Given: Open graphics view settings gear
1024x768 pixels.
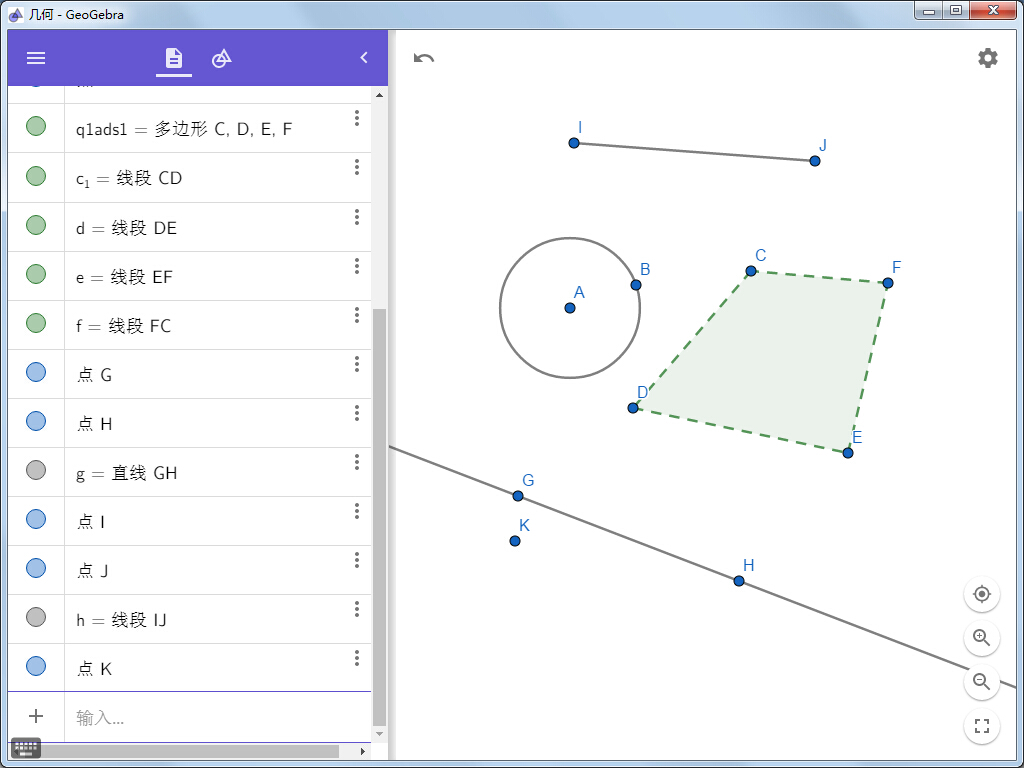Looking at the screenshot, I should click(x=988, y=58).
